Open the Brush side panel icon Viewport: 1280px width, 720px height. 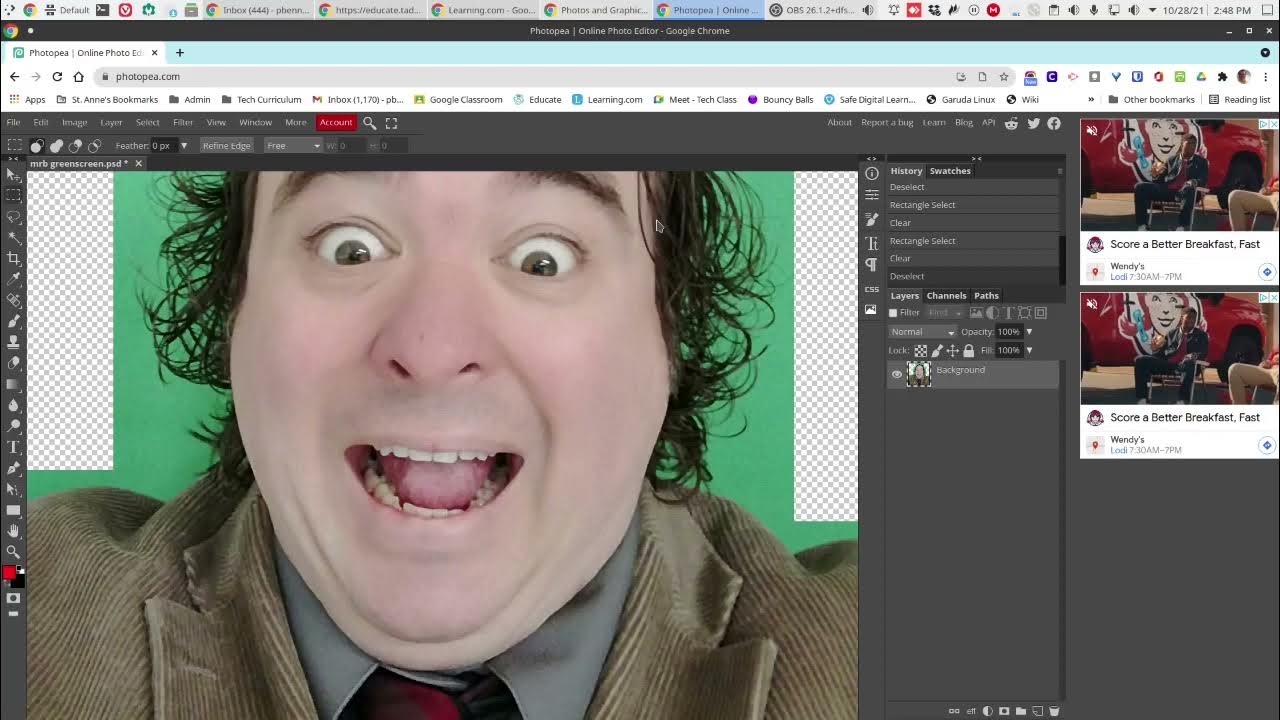tap(871, 219)
